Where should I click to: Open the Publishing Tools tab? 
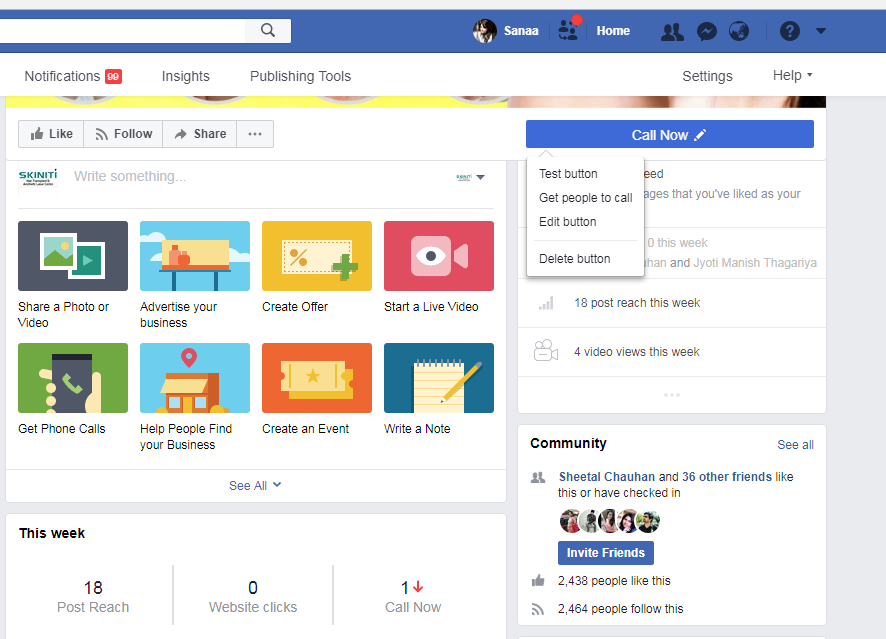coord(301,76)
